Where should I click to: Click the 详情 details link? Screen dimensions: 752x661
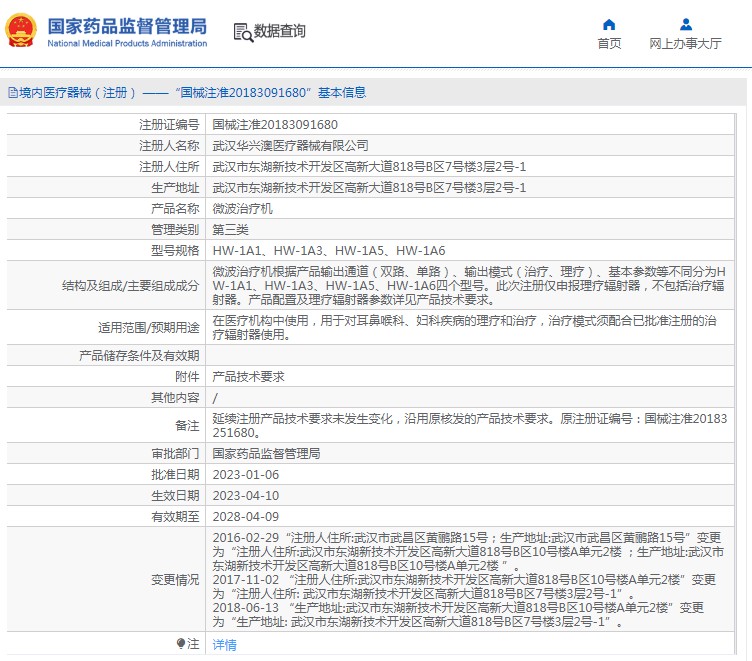(x=224, y=644)
